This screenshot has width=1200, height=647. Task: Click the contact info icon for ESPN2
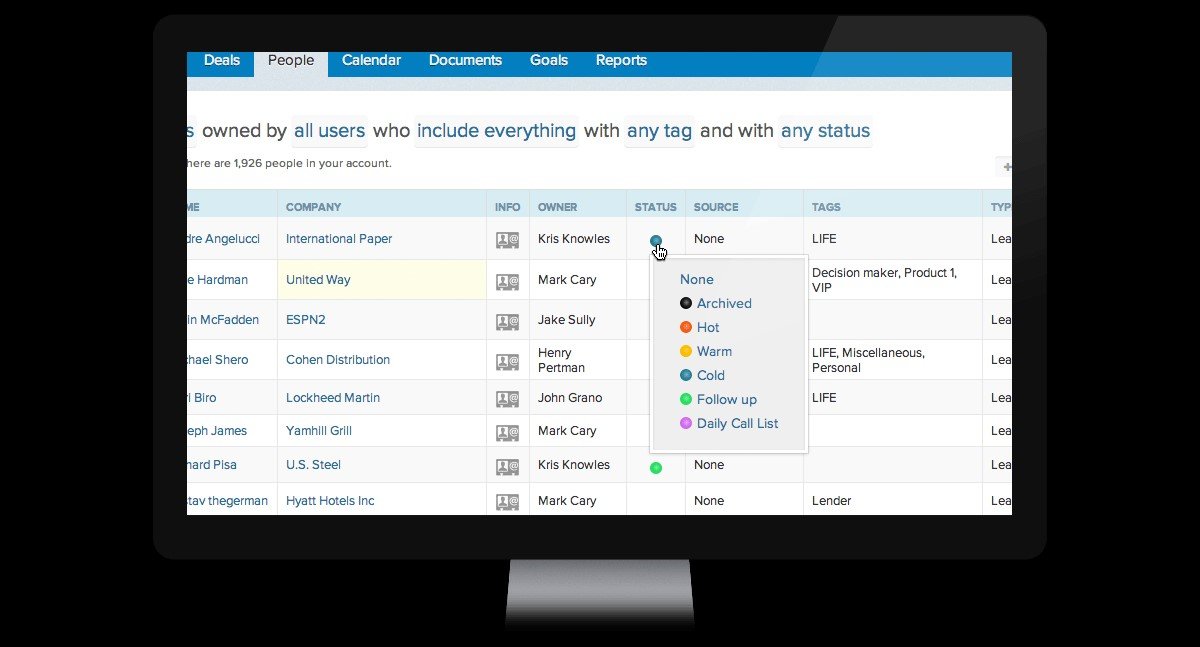507,321
